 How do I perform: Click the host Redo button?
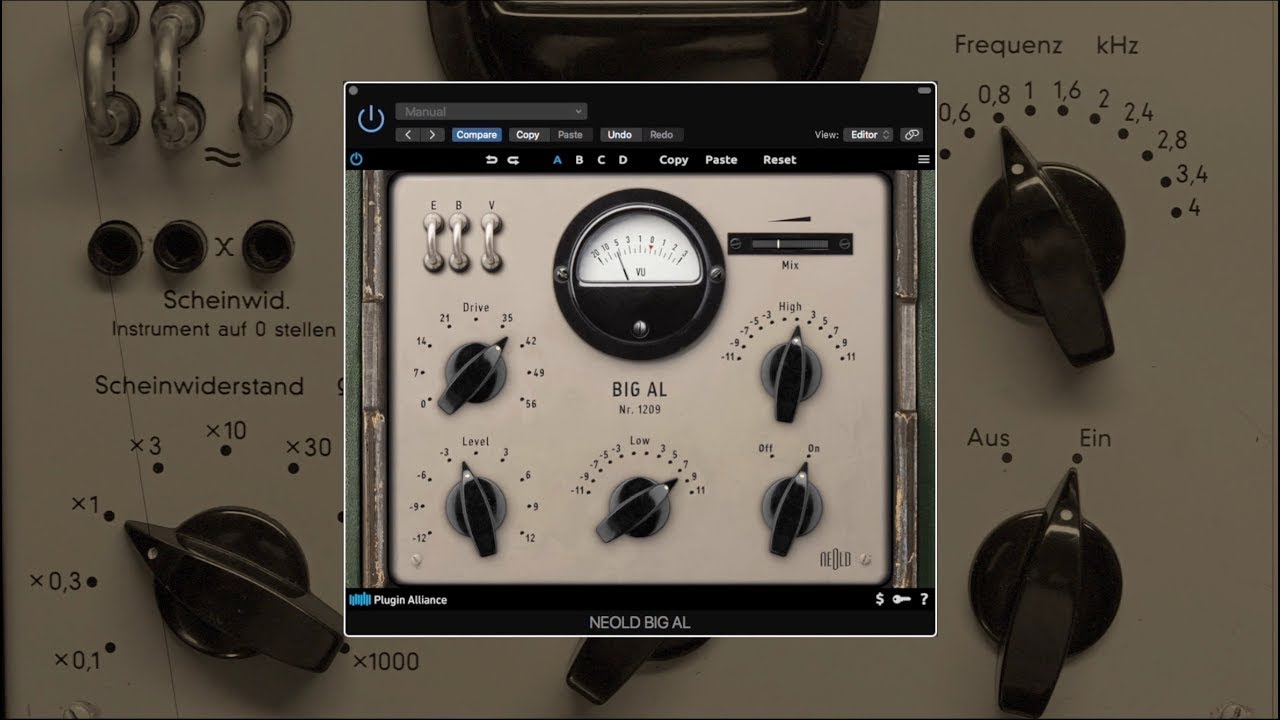662,134
